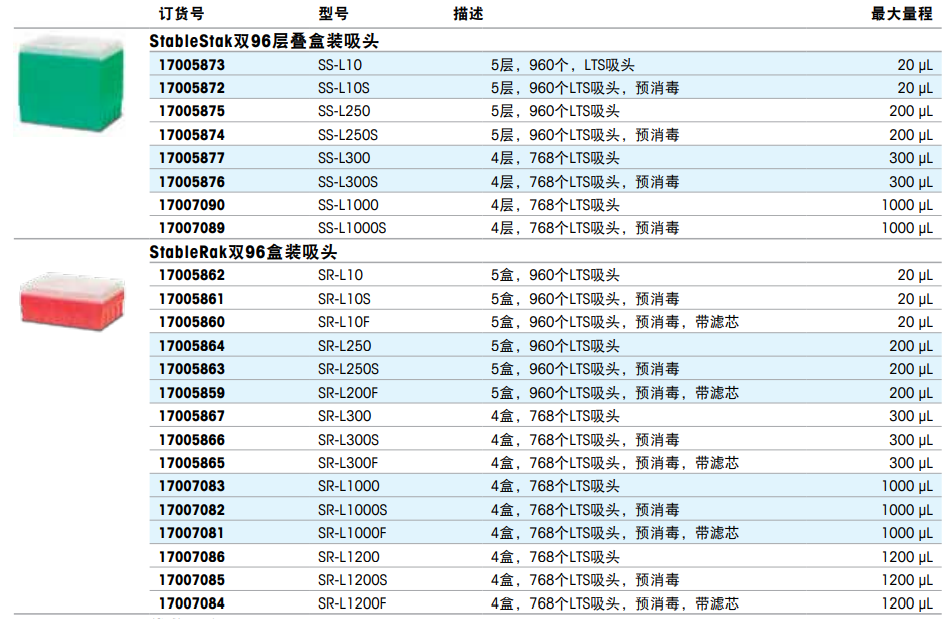Viewport: 952px width, 619px height.
Task: Select order number 17007081
Action: point(192,533)
